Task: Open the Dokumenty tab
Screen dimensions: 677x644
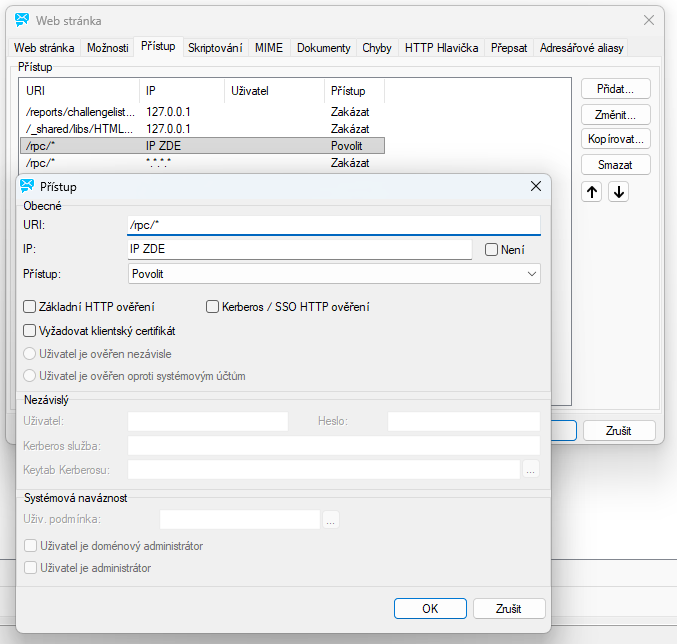Action: 323,47
